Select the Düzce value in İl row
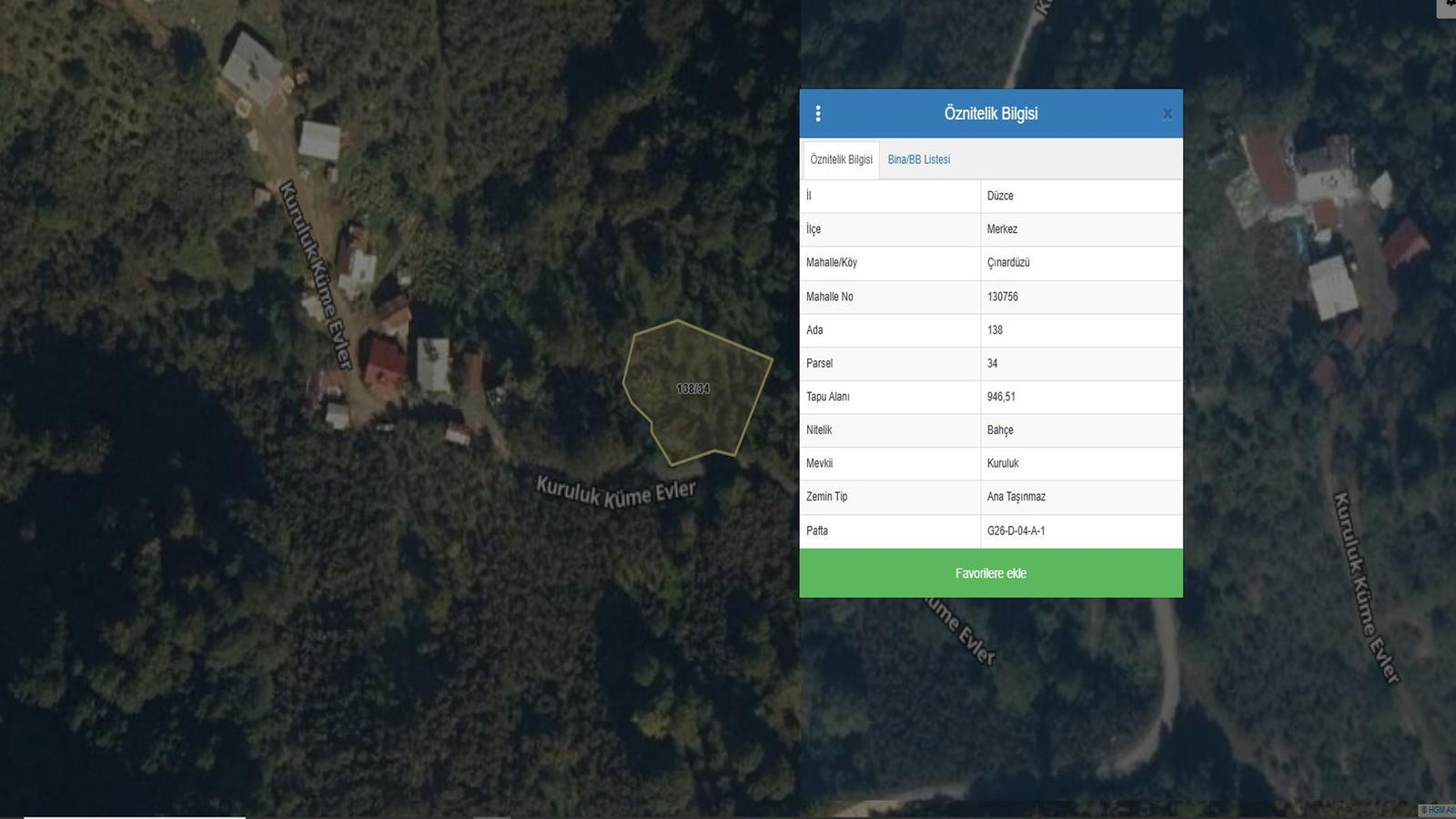This screenshot has width=1456, height=819. [1000, 196]
